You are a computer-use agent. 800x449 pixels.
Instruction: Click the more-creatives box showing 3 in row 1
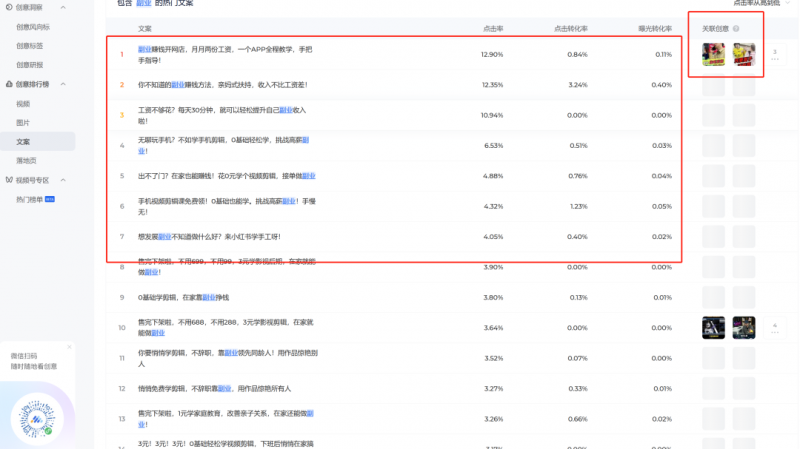(x=774, y=55)
